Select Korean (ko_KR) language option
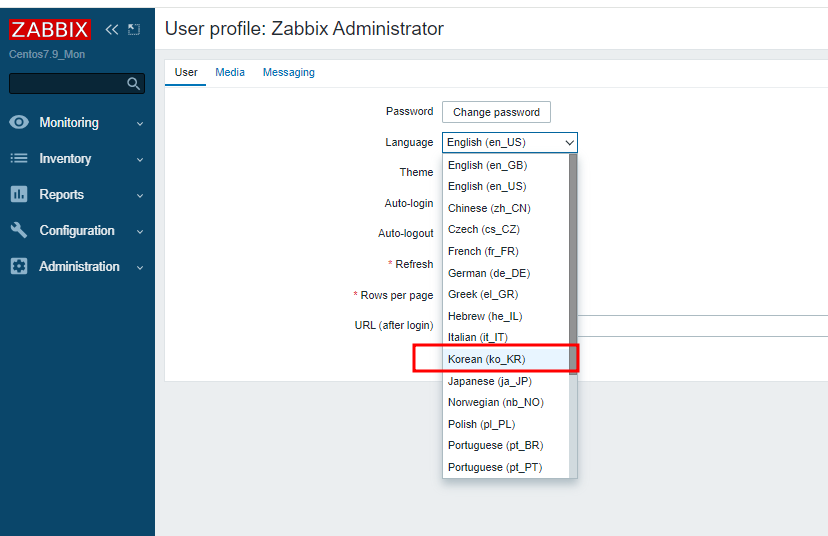 tap(506, 359)
